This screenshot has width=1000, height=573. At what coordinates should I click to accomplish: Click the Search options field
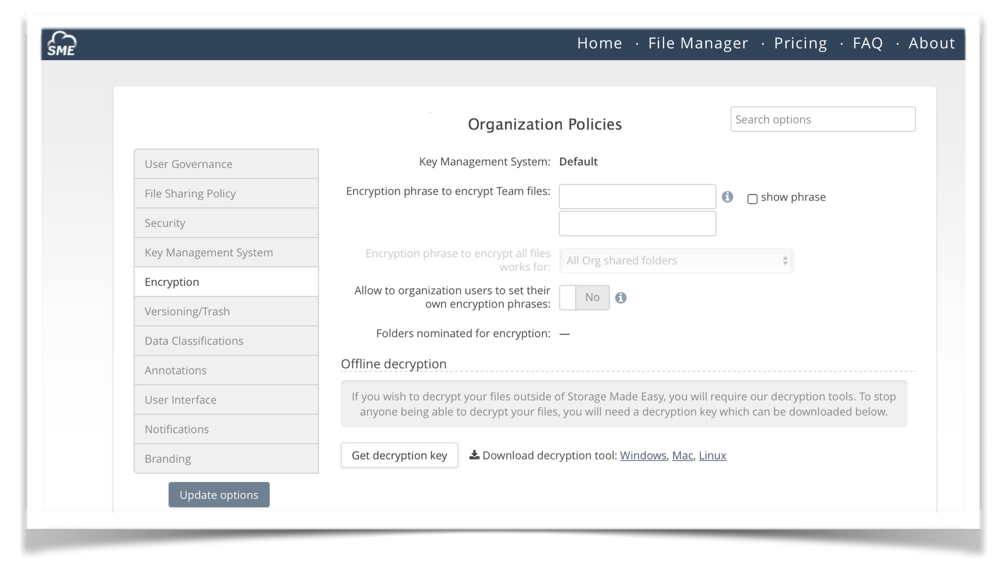coord(822,120)
